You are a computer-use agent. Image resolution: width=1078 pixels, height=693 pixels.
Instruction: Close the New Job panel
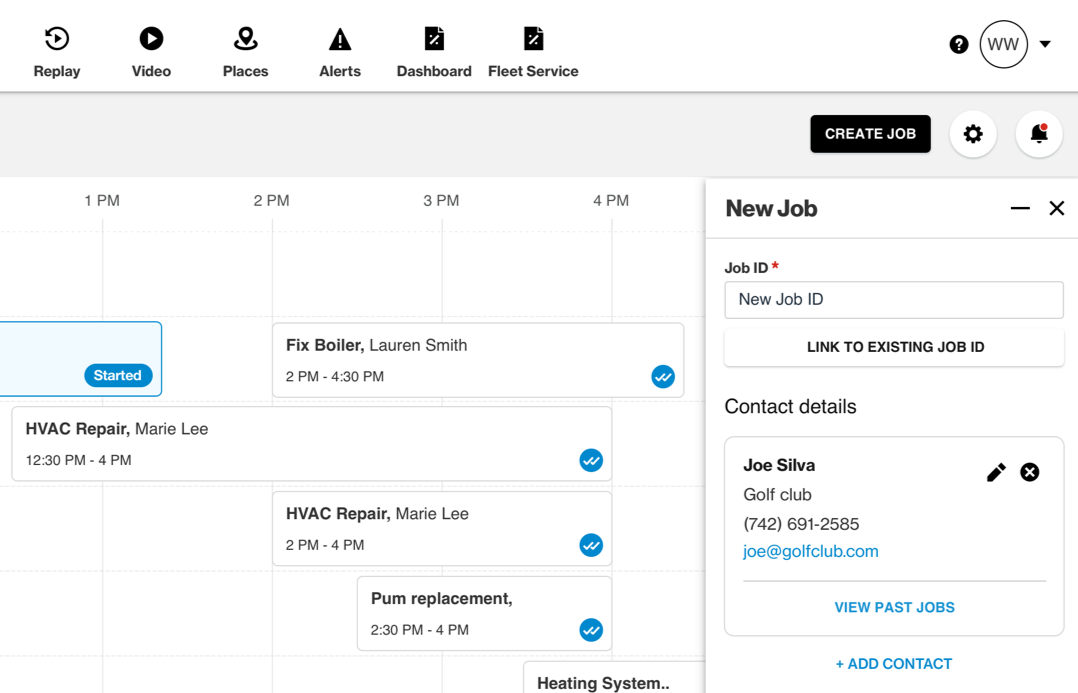(x=1057, y=208)
